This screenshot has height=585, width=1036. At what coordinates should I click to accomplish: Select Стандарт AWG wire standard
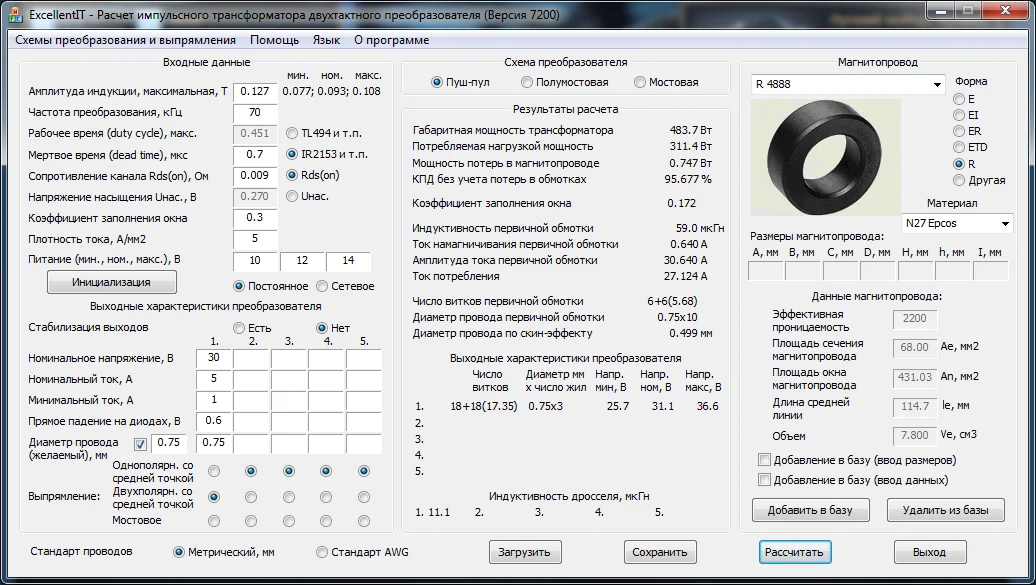click(322, 552)
